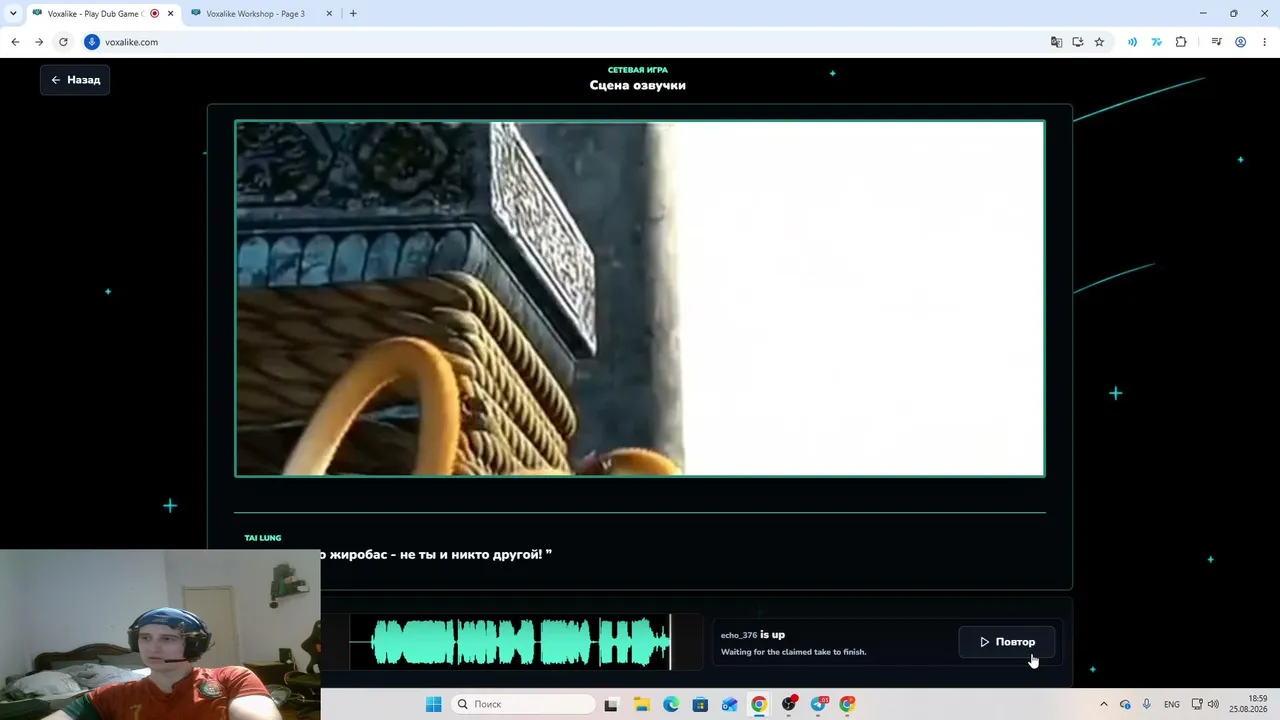
Task: Open Telegram from the taskbar
Action: 819,704
